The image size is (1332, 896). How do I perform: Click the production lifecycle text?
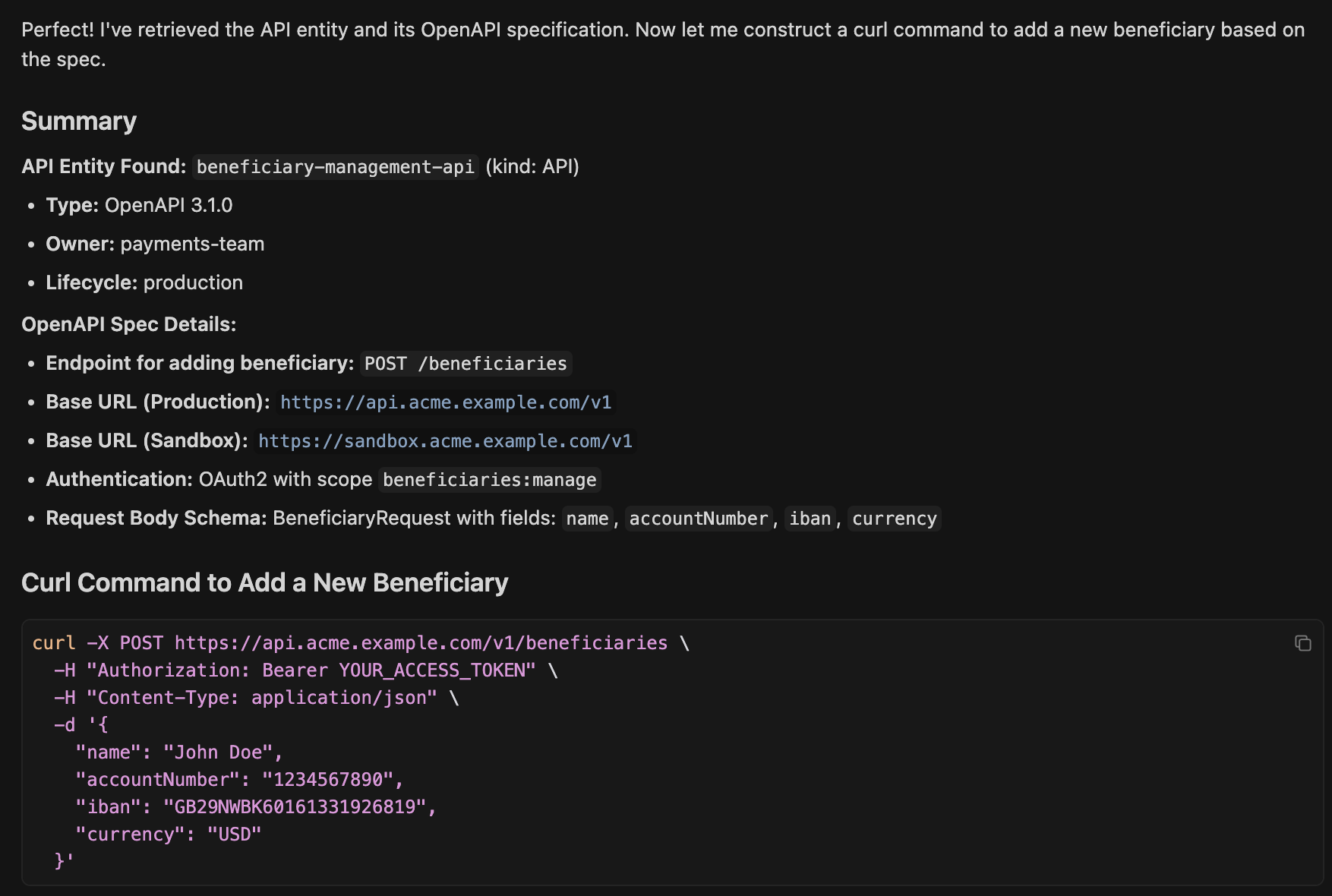[192, 282]
